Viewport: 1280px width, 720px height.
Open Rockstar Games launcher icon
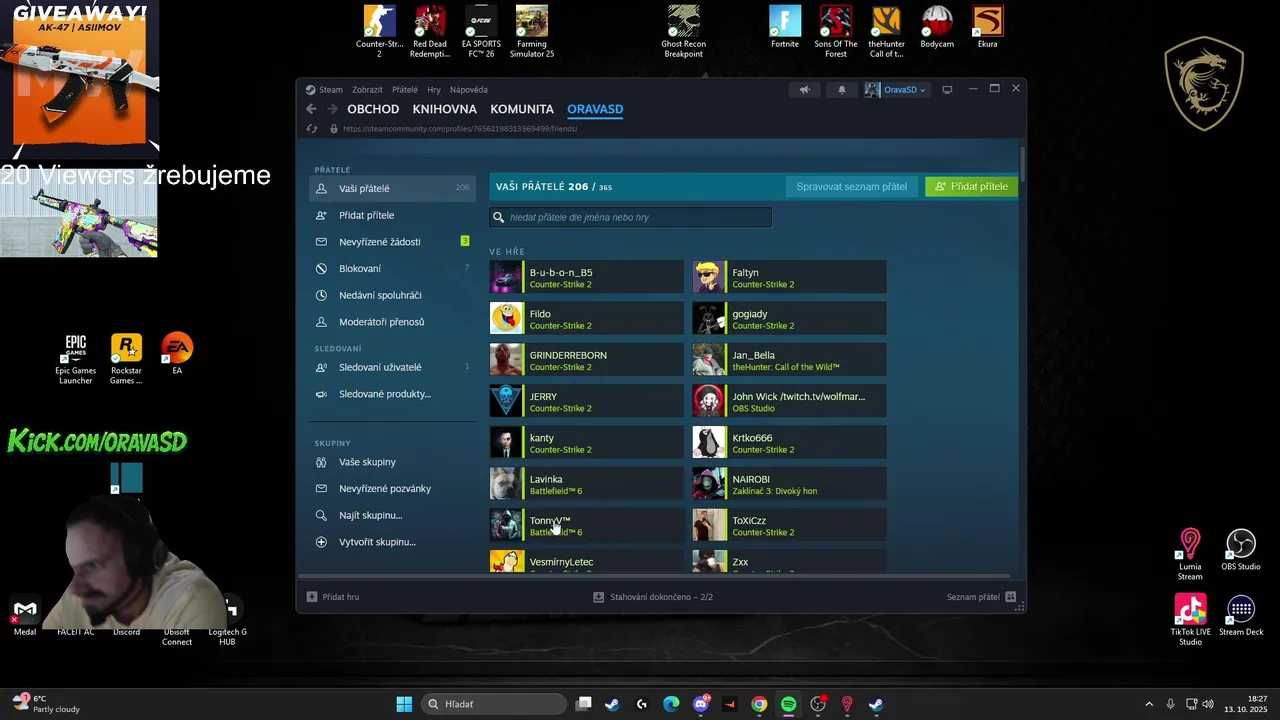[126, 359]
